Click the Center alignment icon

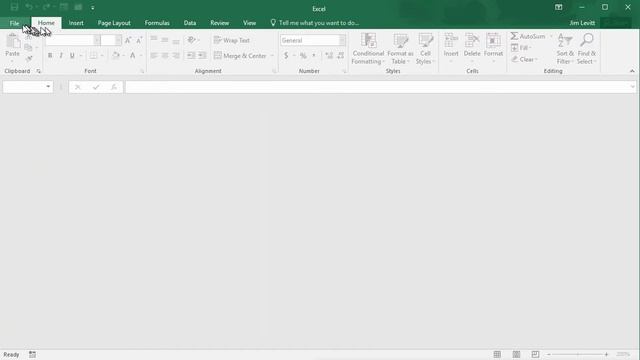tap(165, 56)
